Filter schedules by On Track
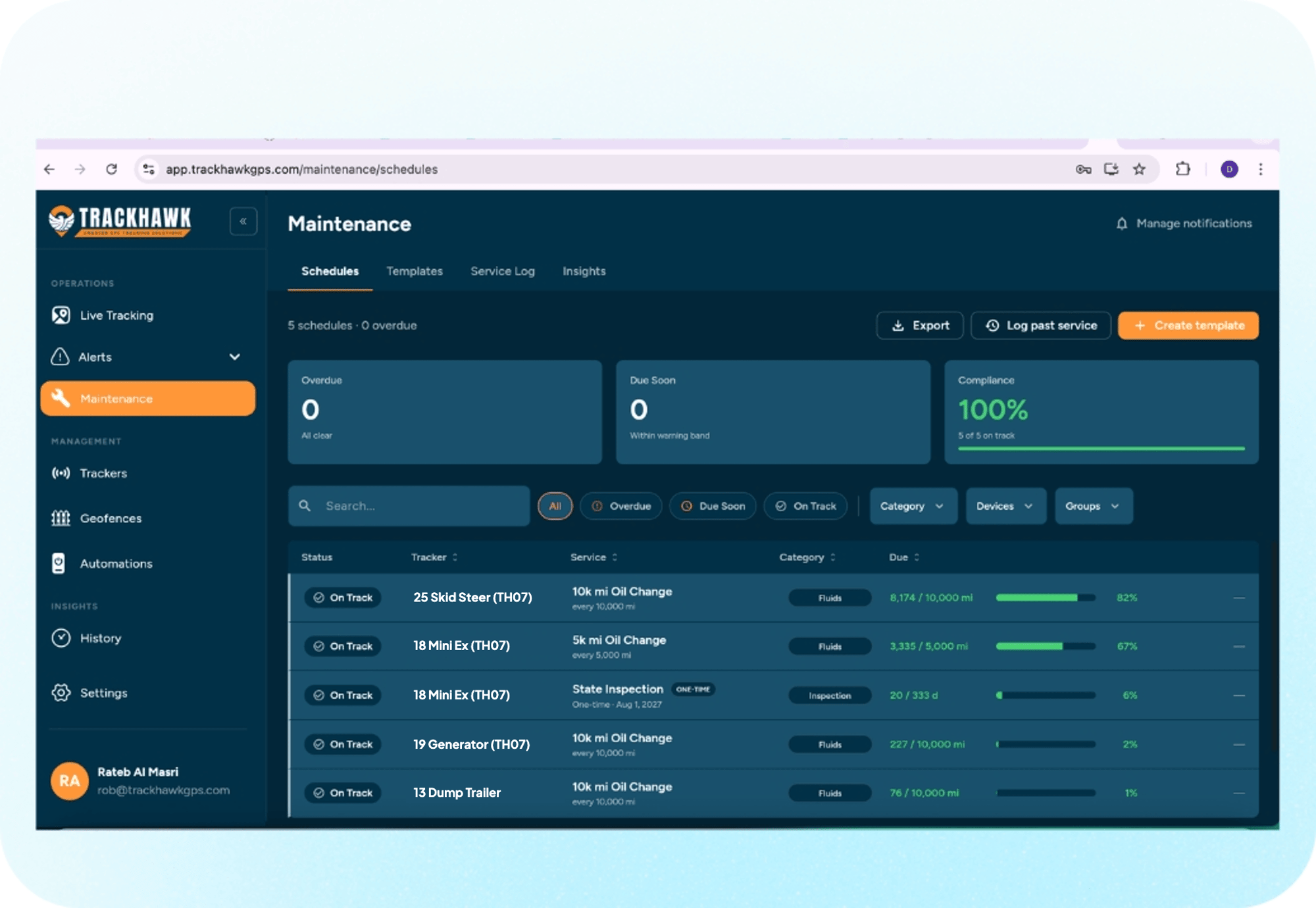This screenshot has height=908, width=1316. (805, 506)
